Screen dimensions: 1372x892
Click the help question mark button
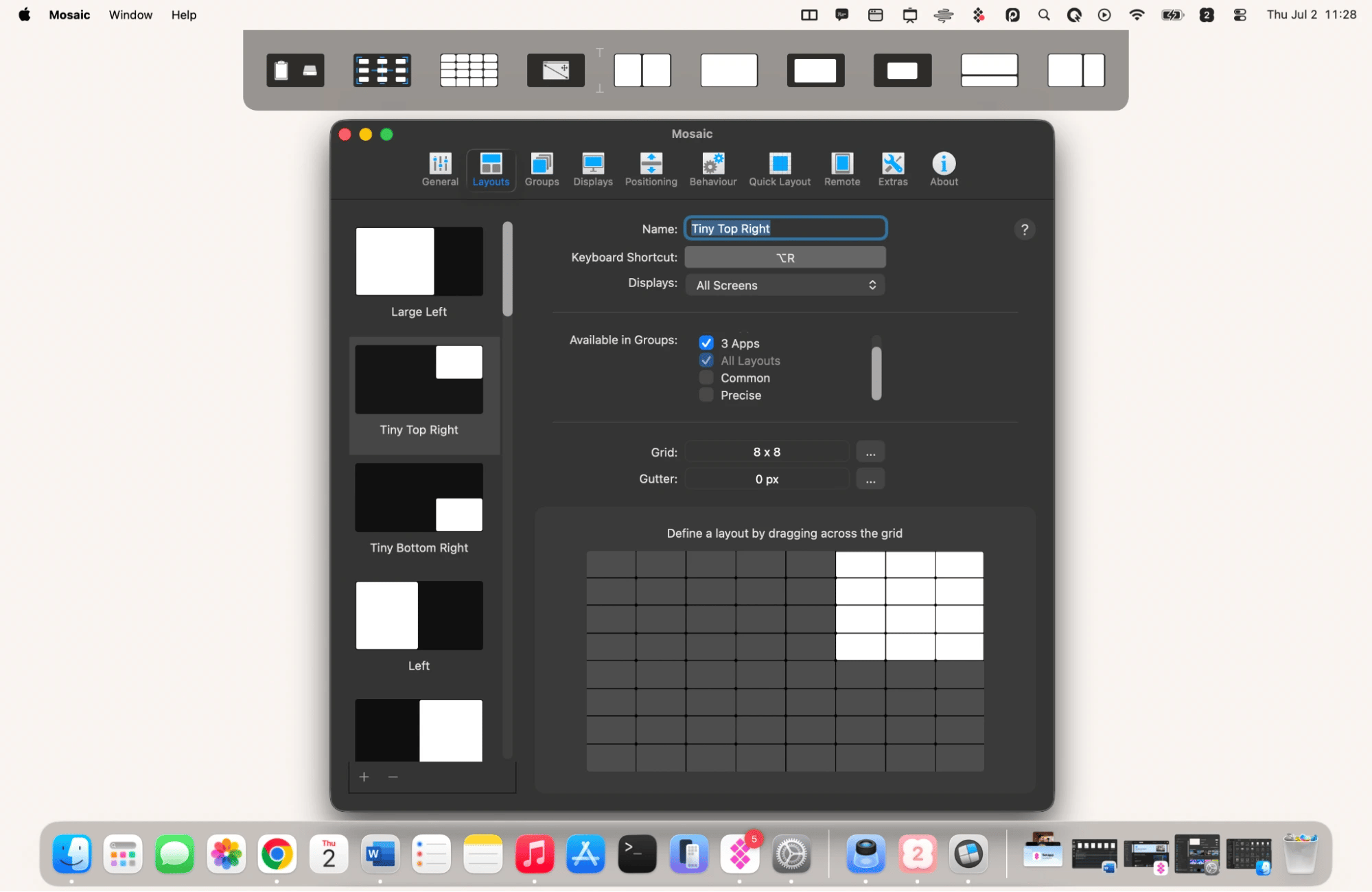click(1024, 229)
